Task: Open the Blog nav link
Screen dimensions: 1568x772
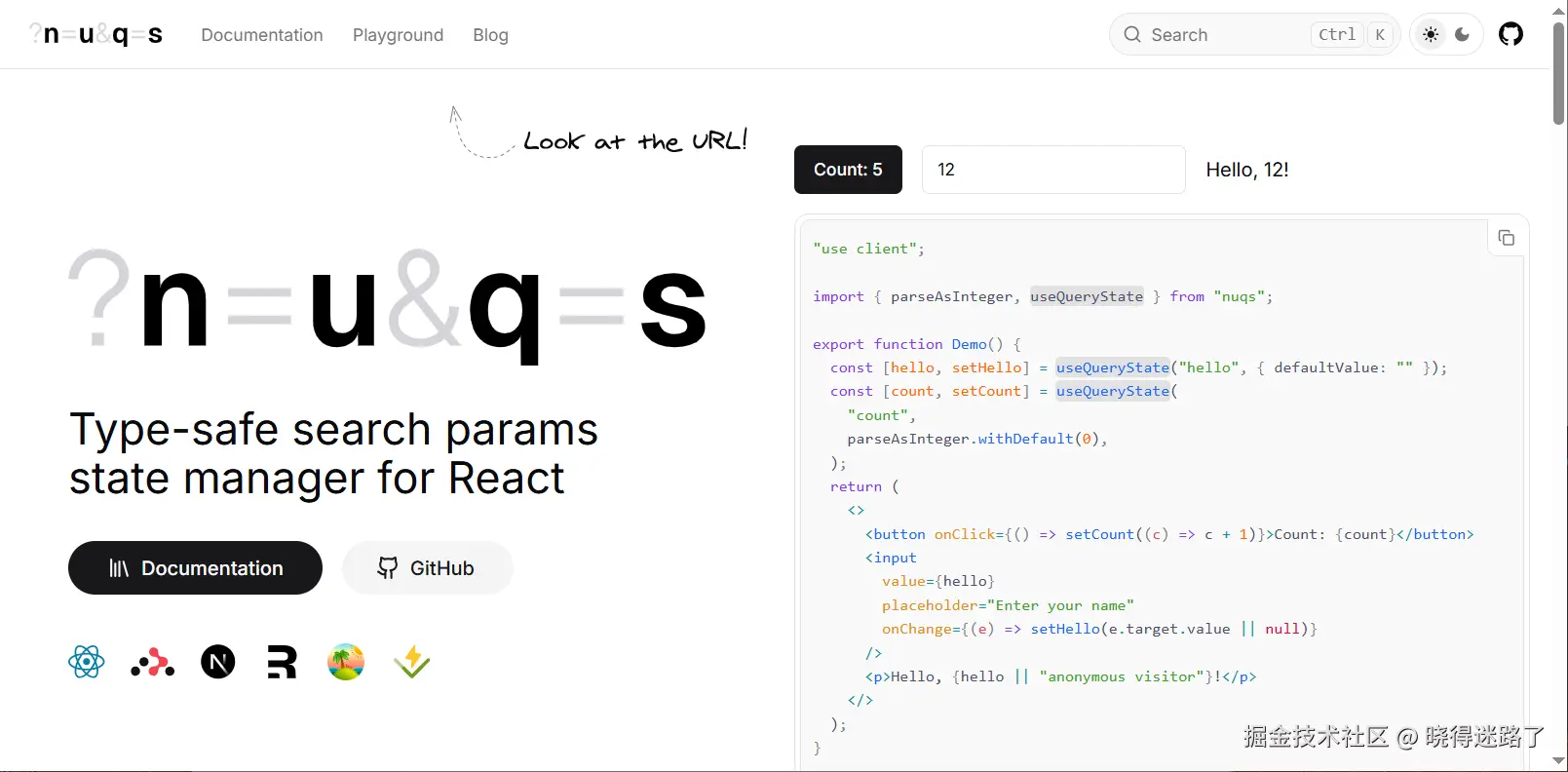Action: pyautogui.click(x=490, y=35)
